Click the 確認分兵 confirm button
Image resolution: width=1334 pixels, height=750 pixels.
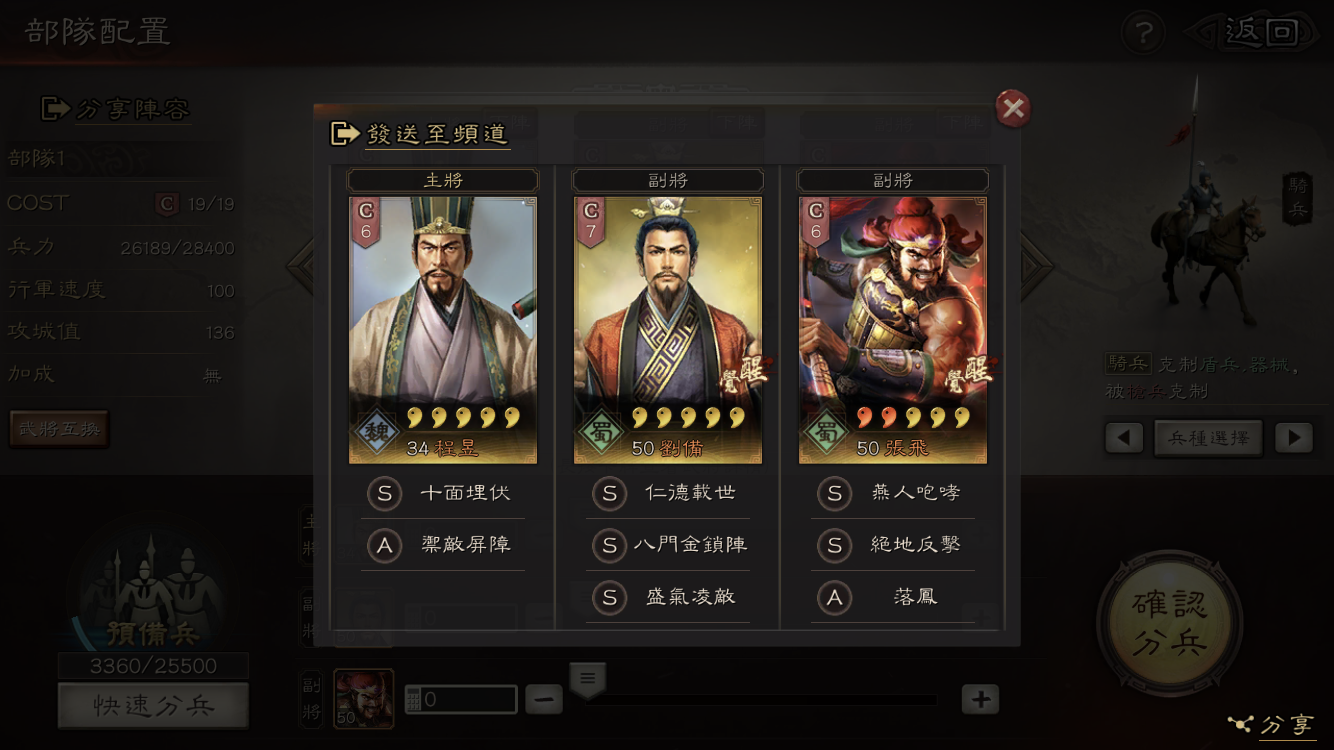click(x=1170, y=622)
